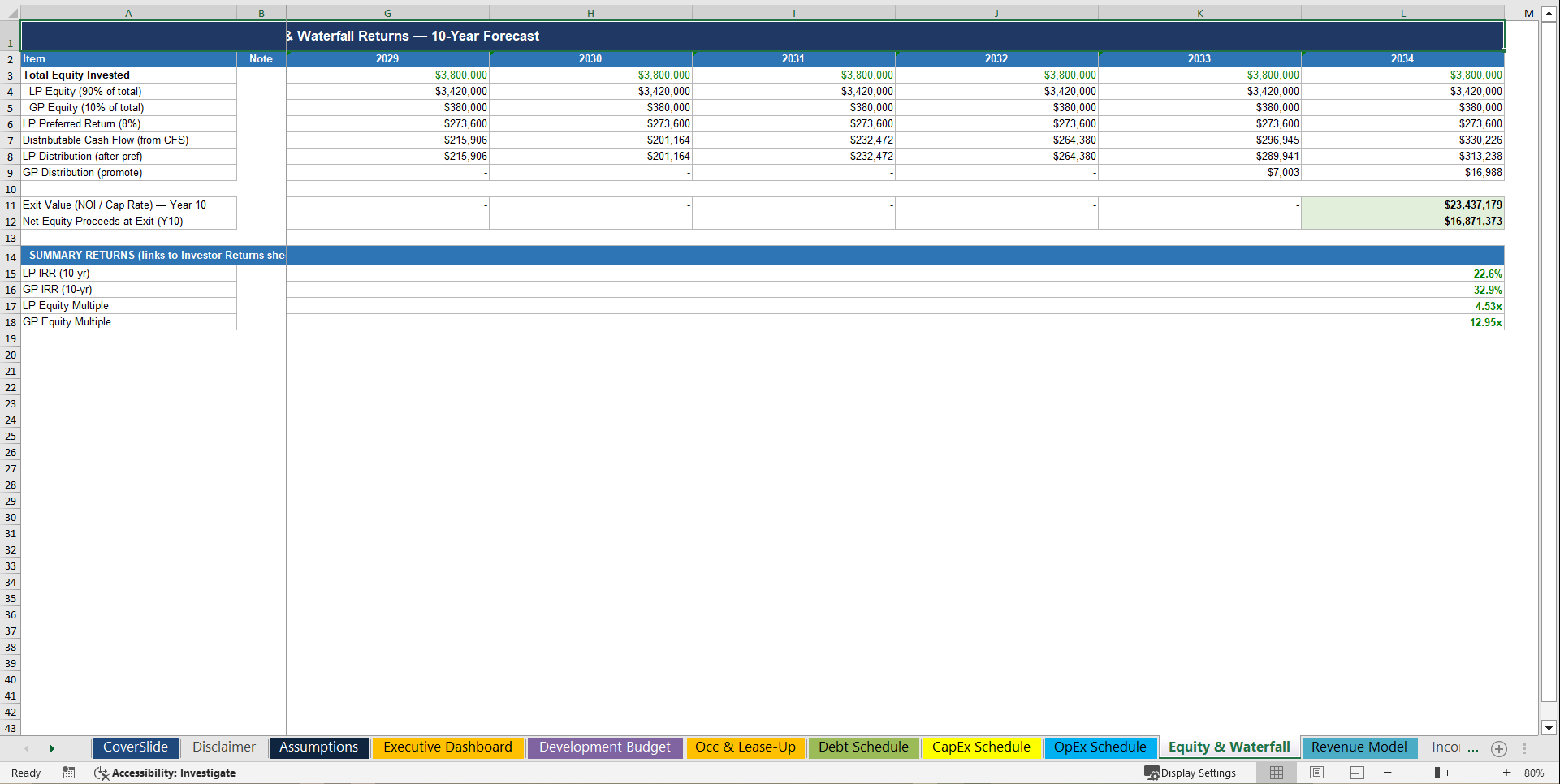This screenshot has width=1560, height=784.
Task: Click the ellipsis to list all sheets
Action: point(1472,747)
